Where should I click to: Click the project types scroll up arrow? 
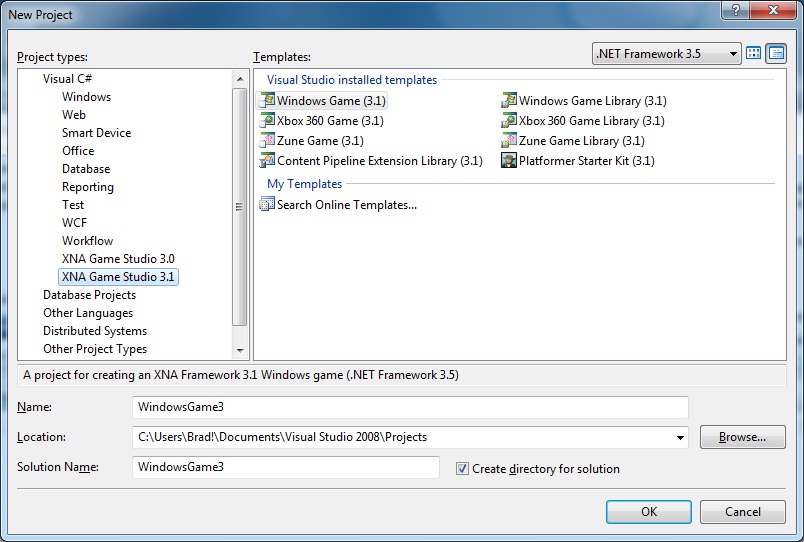point(239,79)
